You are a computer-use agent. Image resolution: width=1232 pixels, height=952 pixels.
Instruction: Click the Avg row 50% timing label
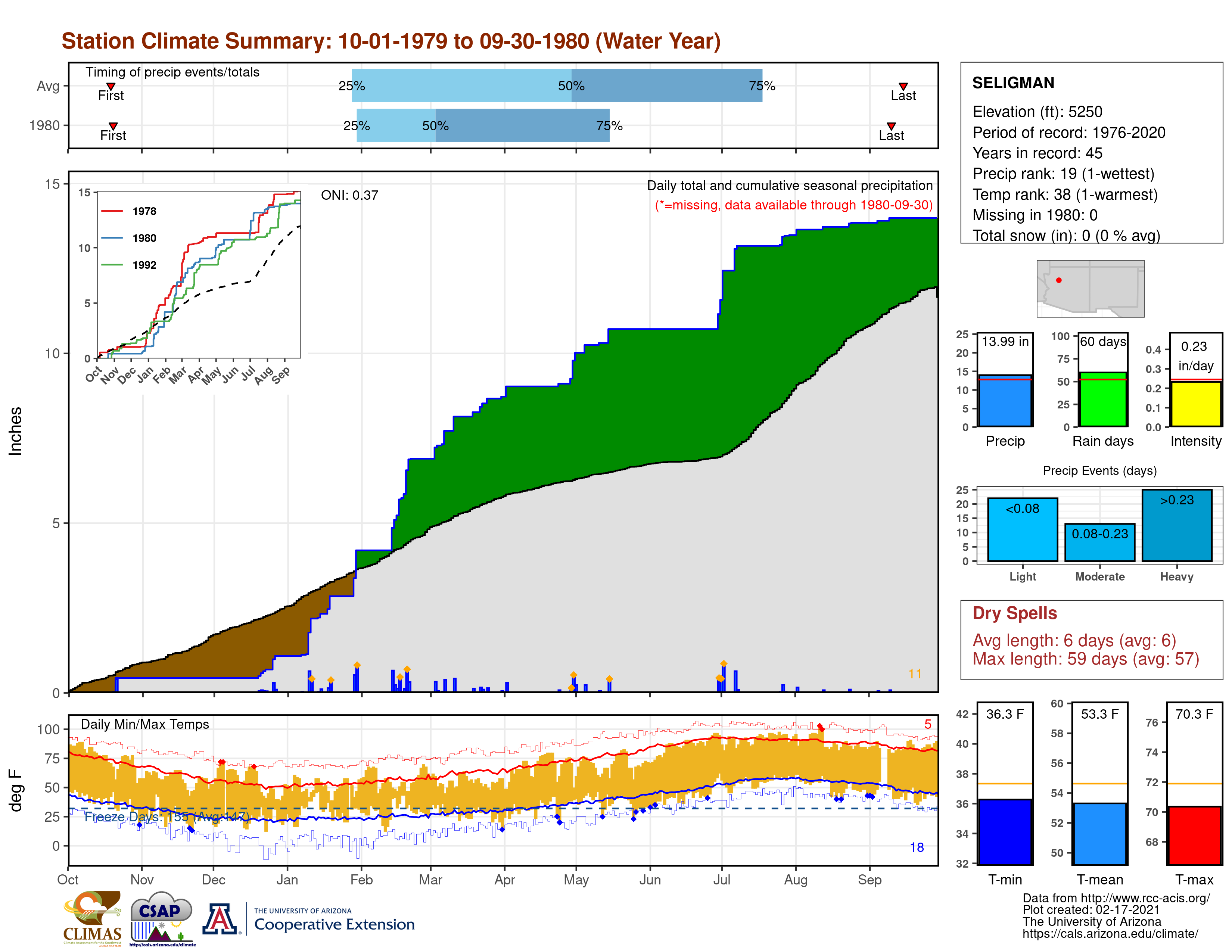[571, 86]
